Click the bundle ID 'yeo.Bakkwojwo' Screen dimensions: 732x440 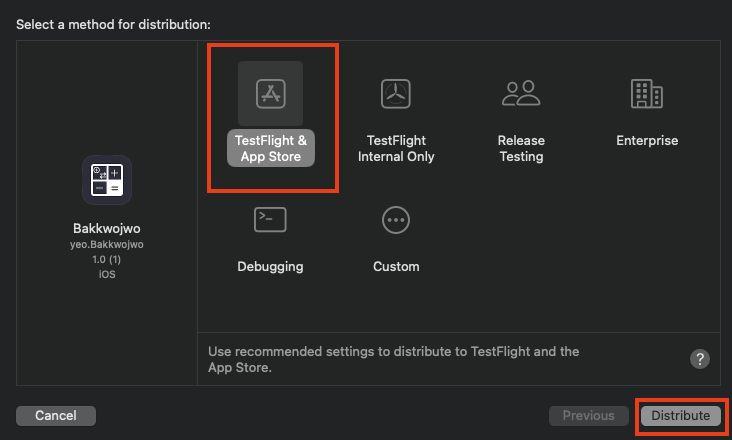pos(107,244)
